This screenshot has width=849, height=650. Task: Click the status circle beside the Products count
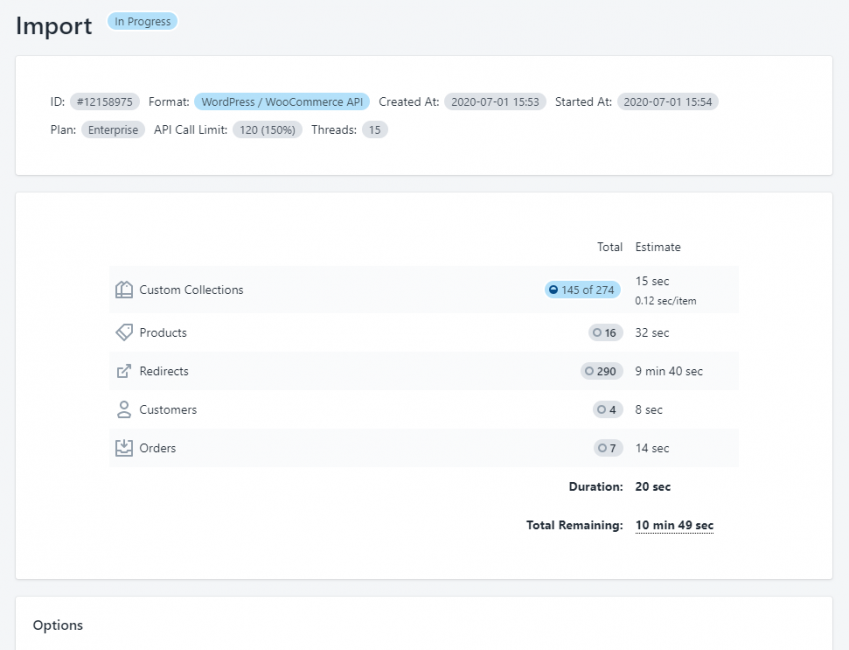click(600, 332)
